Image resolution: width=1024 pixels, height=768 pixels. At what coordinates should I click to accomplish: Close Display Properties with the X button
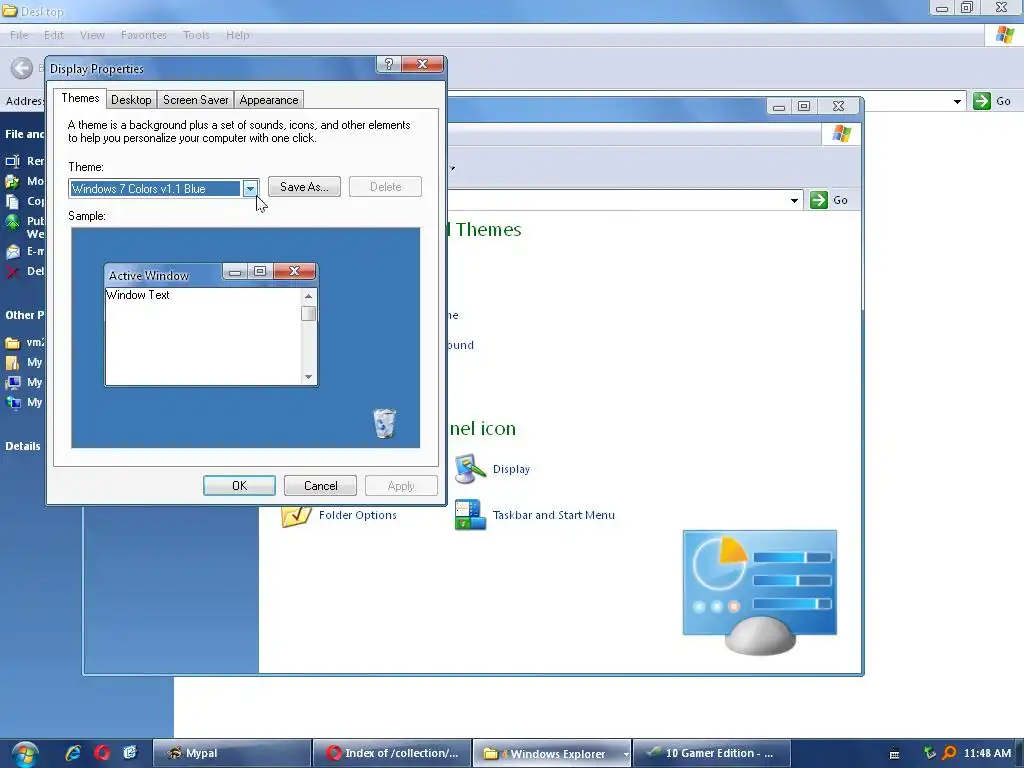point(423,64)
